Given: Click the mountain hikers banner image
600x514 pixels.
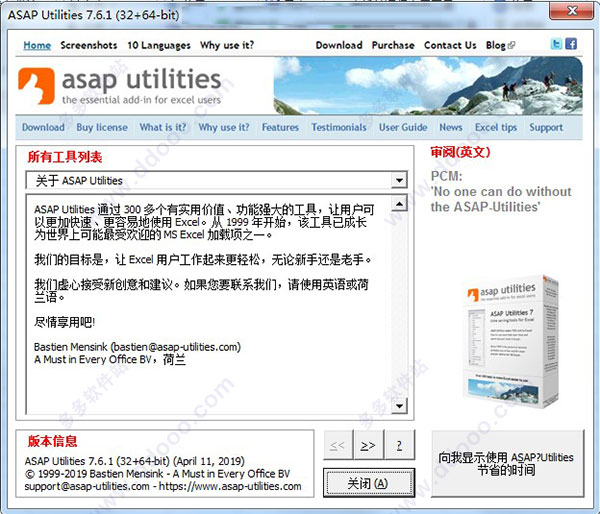Looking at the screenshot, I should point(428,86).
